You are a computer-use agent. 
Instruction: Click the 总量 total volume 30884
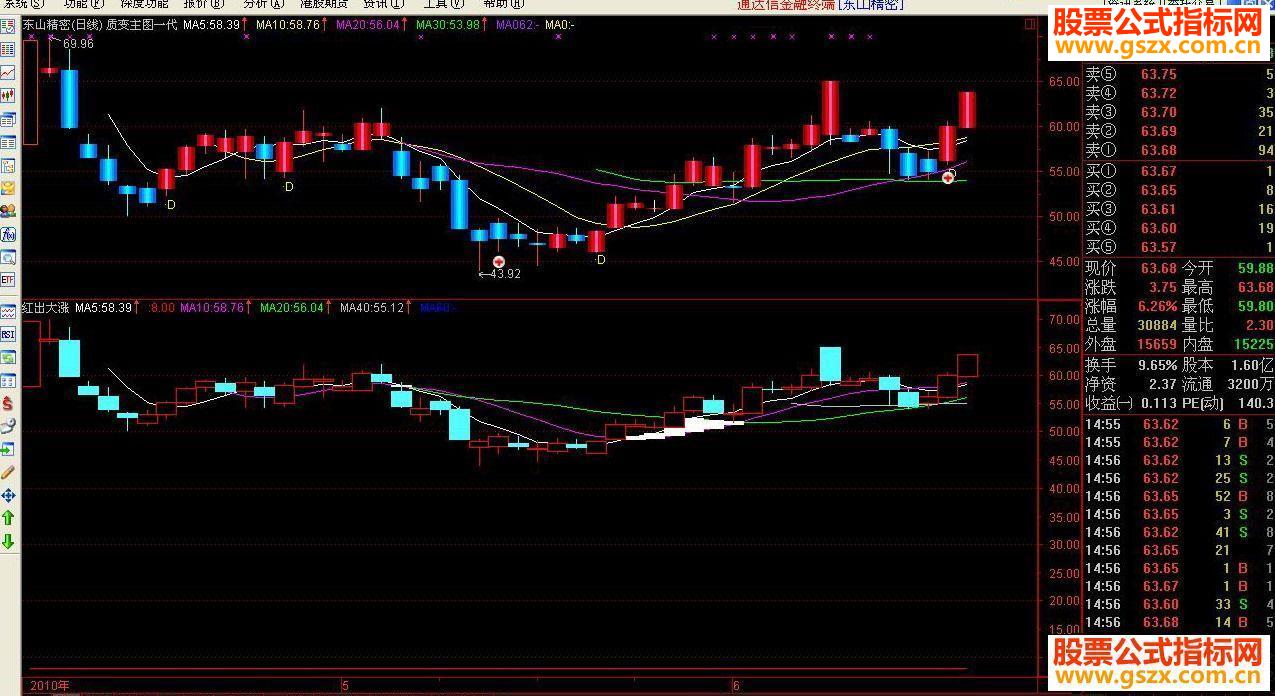coord(1157,325)
